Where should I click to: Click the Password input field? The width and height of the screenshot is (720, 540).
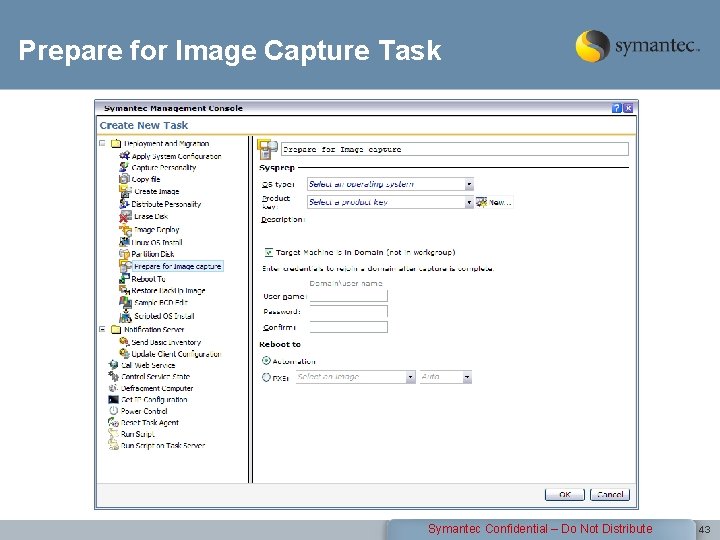coord(349,311)
